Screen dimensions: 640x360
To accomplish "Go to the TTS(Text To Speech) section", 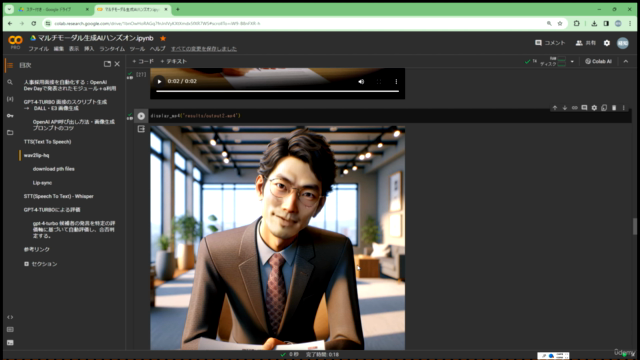I will pyautogui.click(x=47, y=142).
